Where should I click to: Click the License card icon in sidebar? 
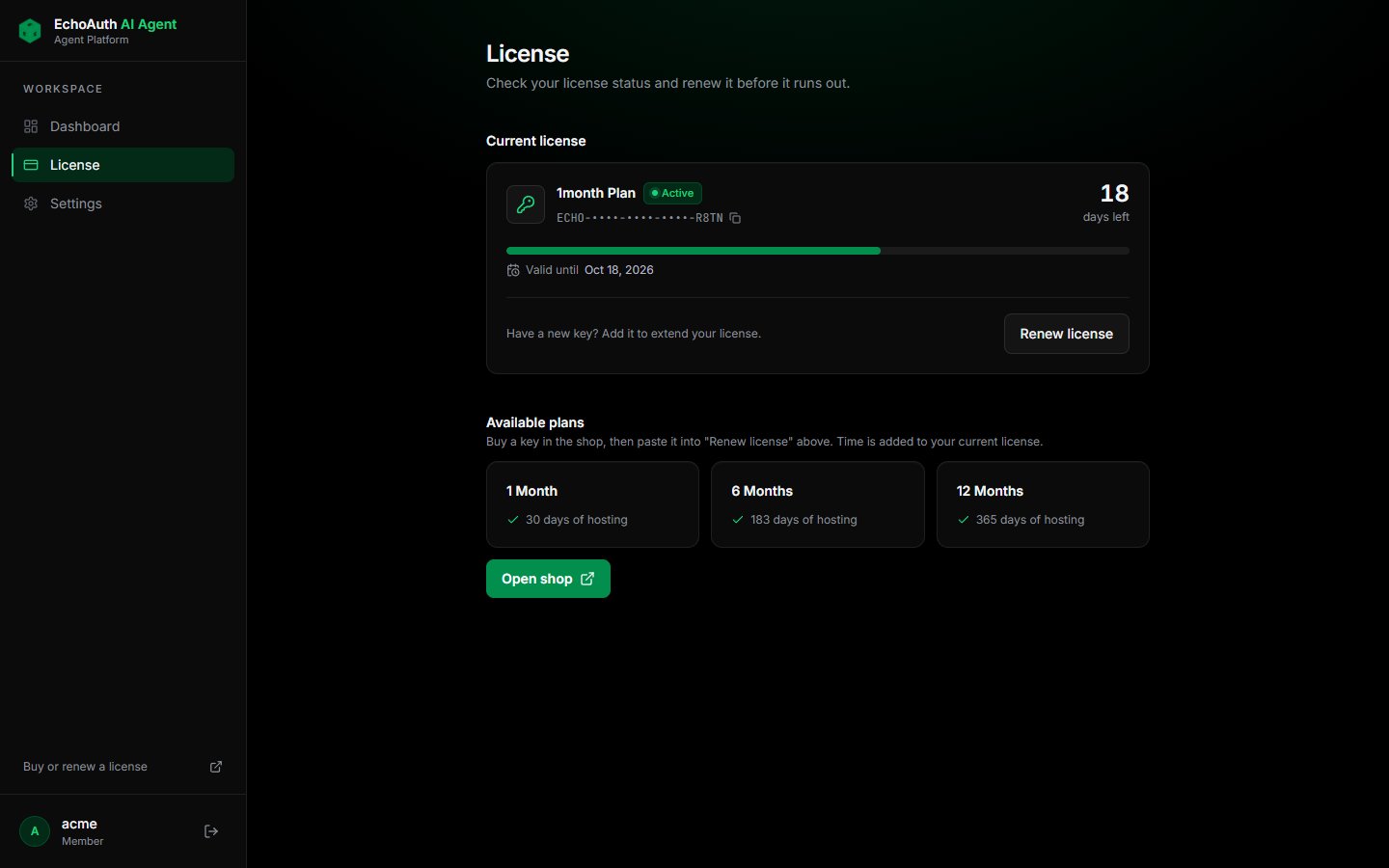click(31, 165)
